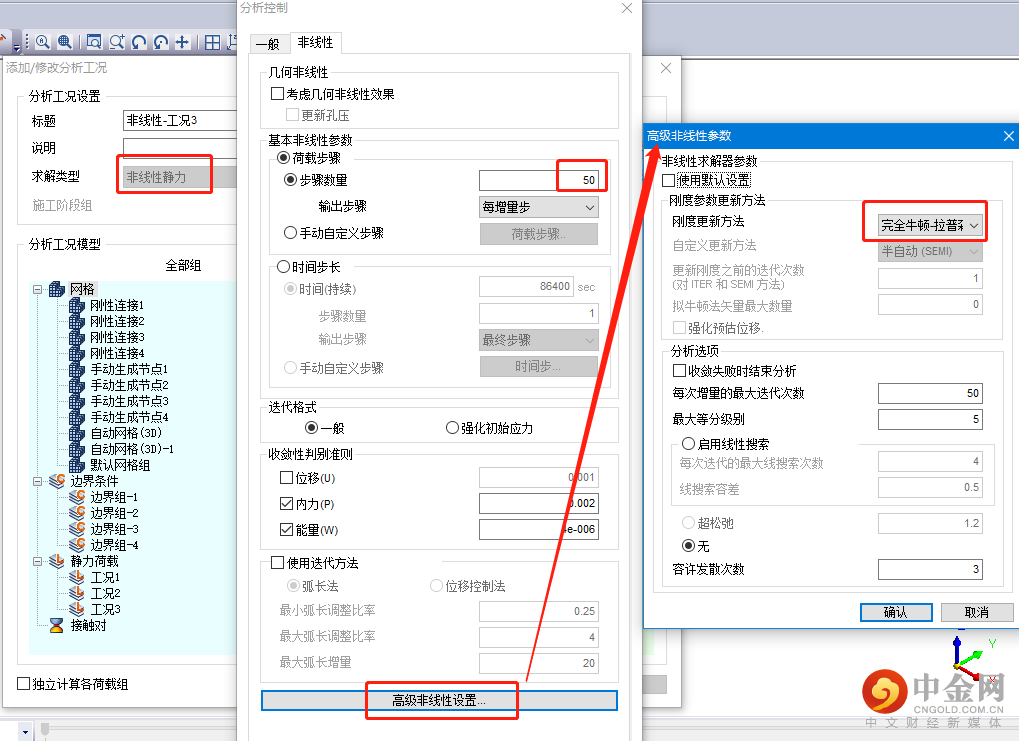
Task: Uncheck the 内力(P) convergence criterion
Action: coord(286,504)
